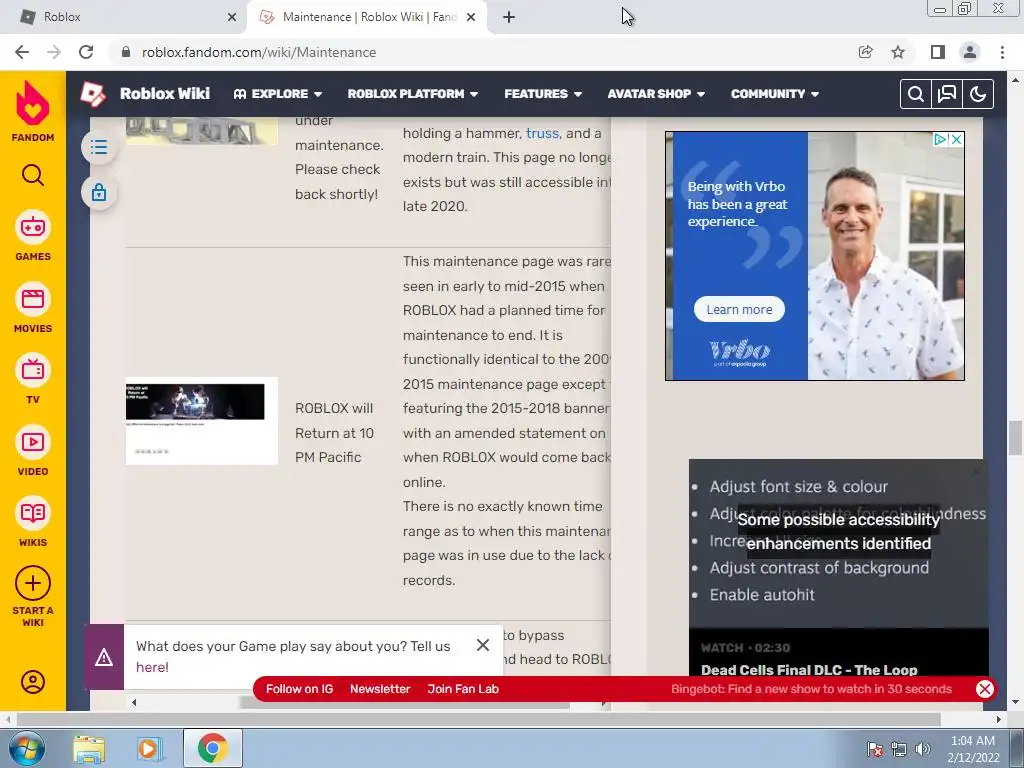Expand the Features dropdown

[543, 94]
